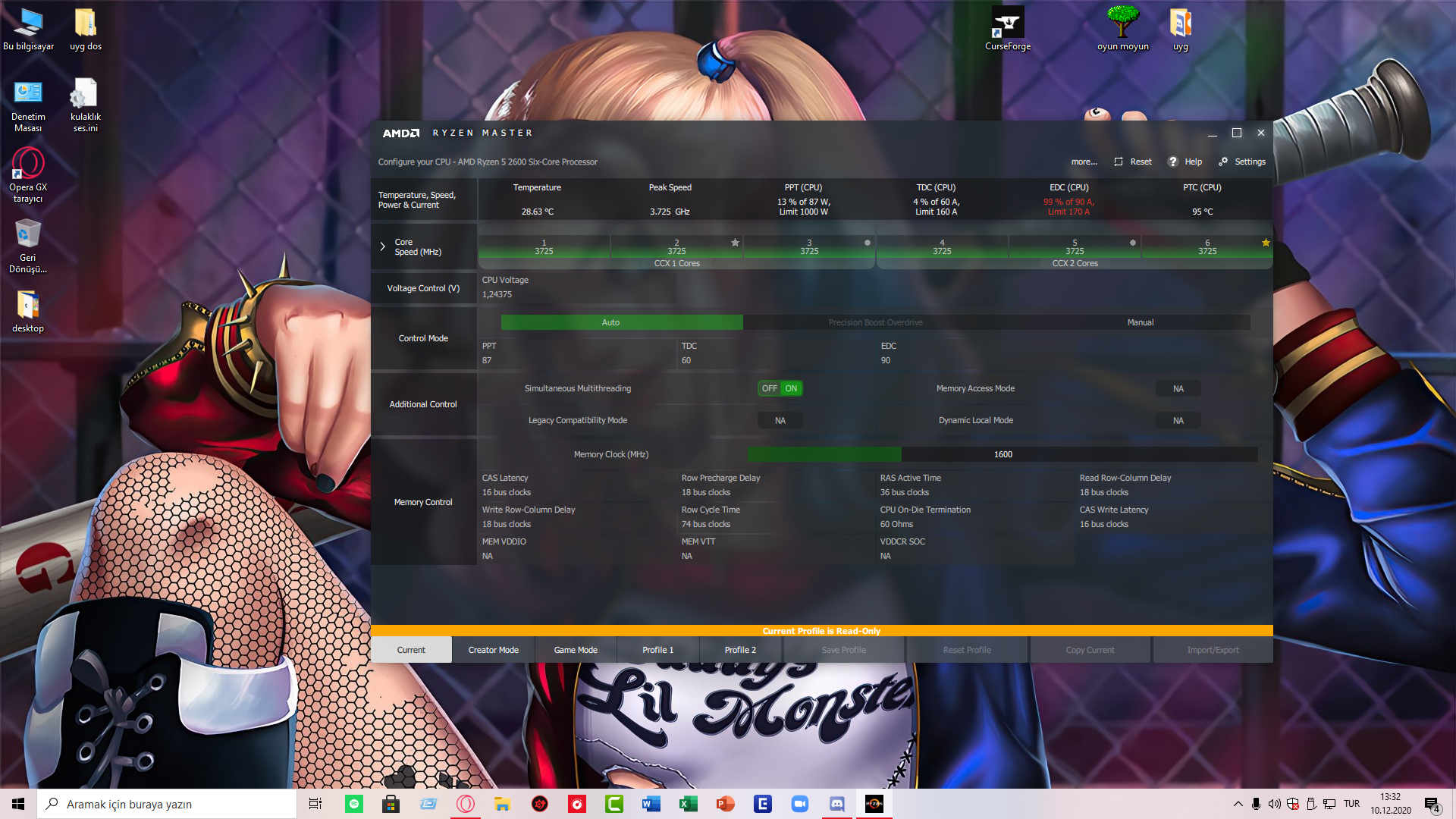This screenshot has width=1456, height=819.
Task: Open Settings gear in Ryzen Master
Action: 1223,162
